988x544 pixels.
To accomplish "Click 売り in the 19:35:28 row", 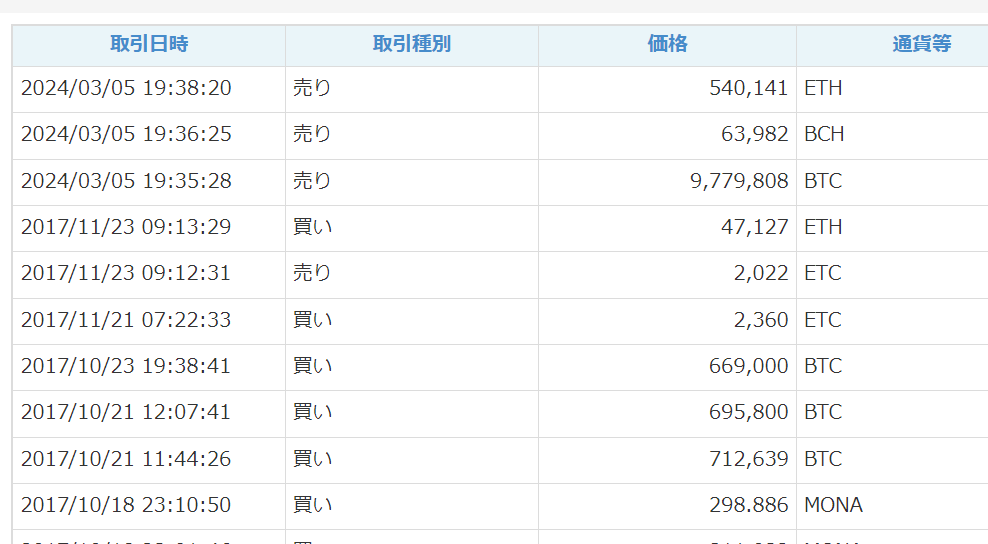I will coord(312,181).
